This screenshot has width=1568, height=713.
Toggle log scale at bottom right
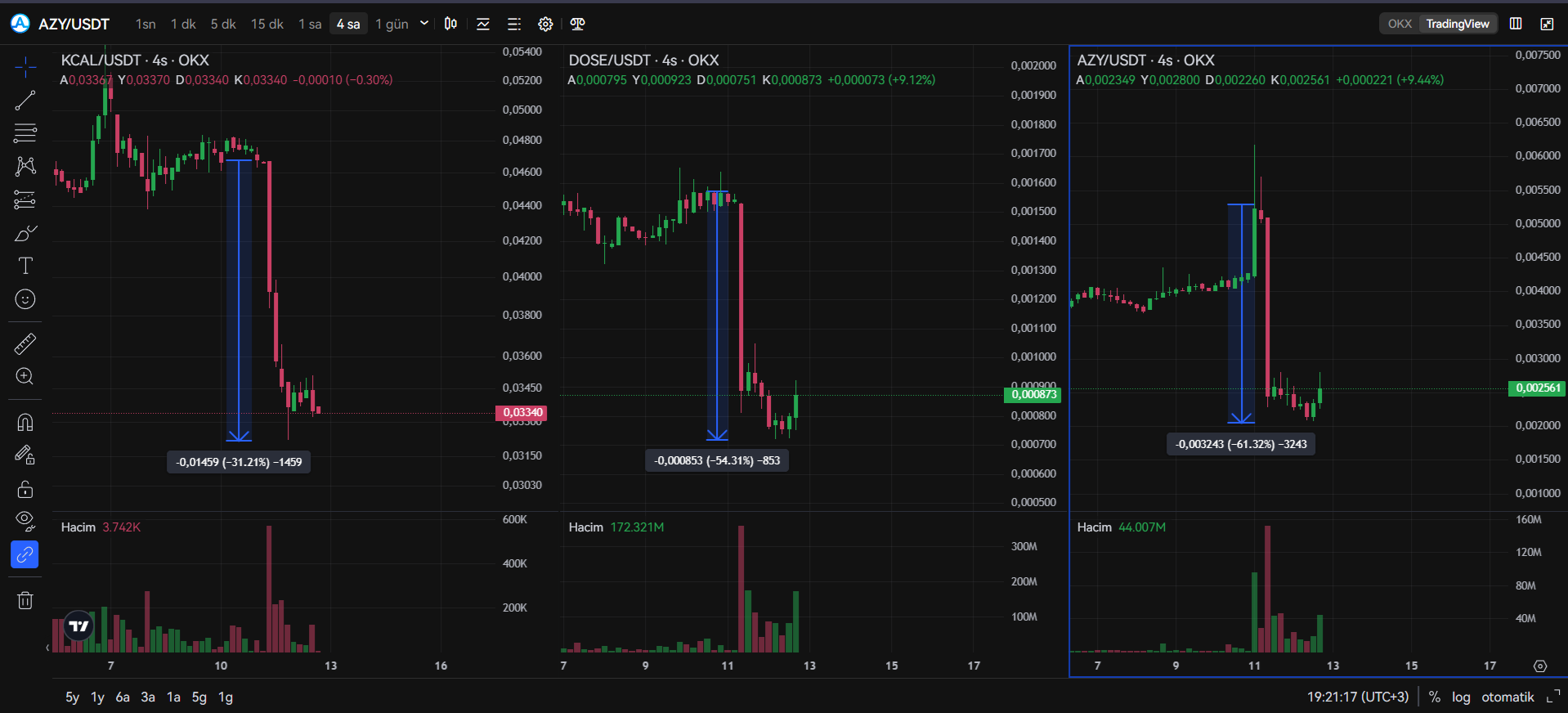click(1461, 697)
